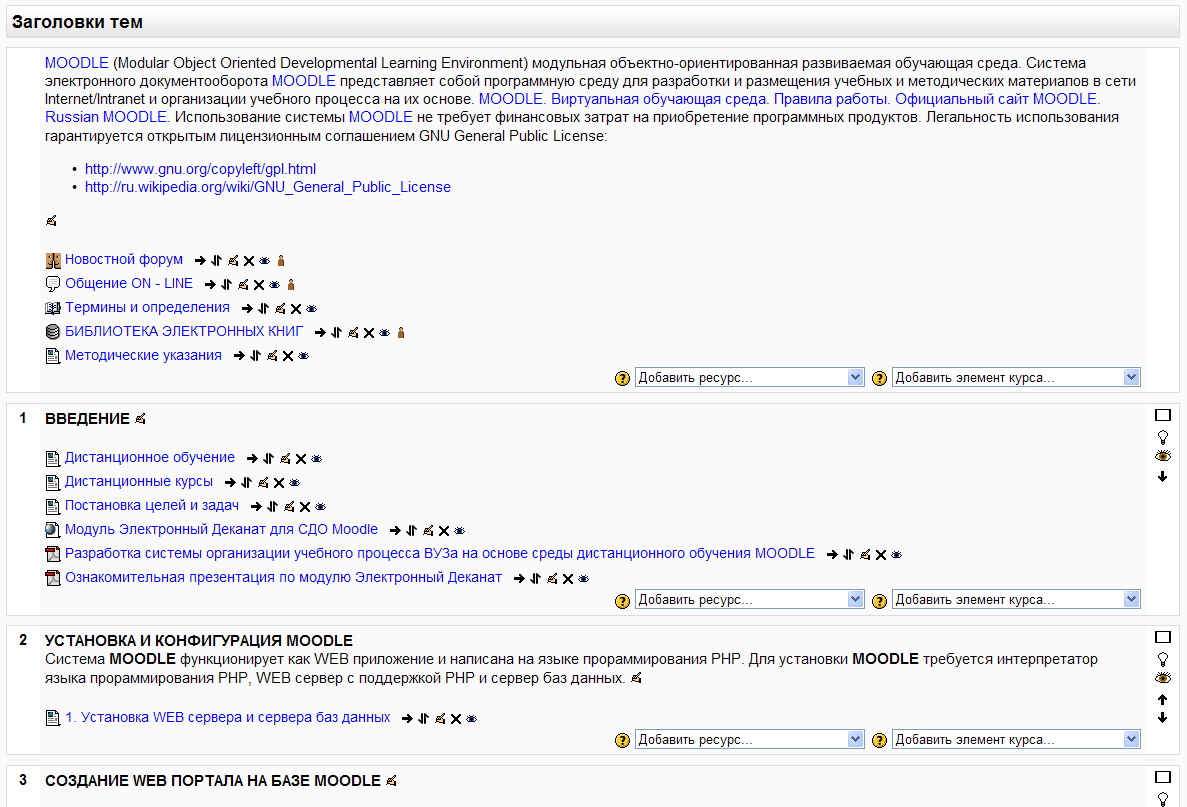Delete Разработка системы организации resource
This screenshot has height=807, width=1187.
click(881, 555)
